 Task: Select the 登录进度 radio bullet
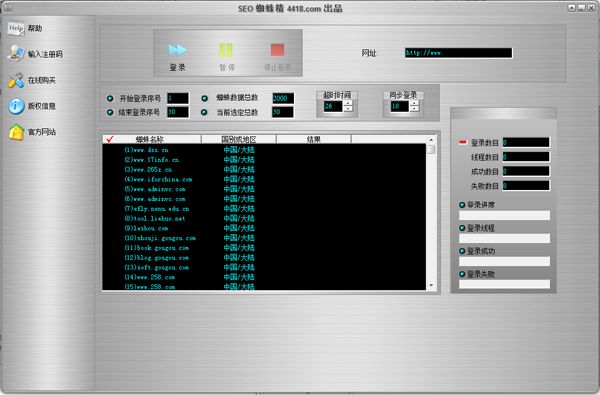[x=462, y=205]
